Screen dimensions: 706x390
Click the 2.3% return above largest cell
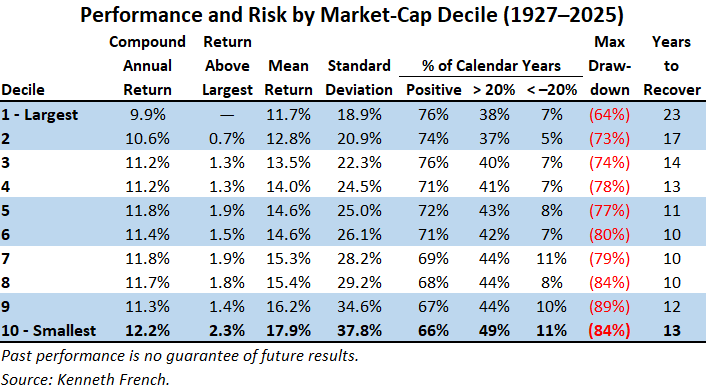pyautogui.click(x=227, y=331)
